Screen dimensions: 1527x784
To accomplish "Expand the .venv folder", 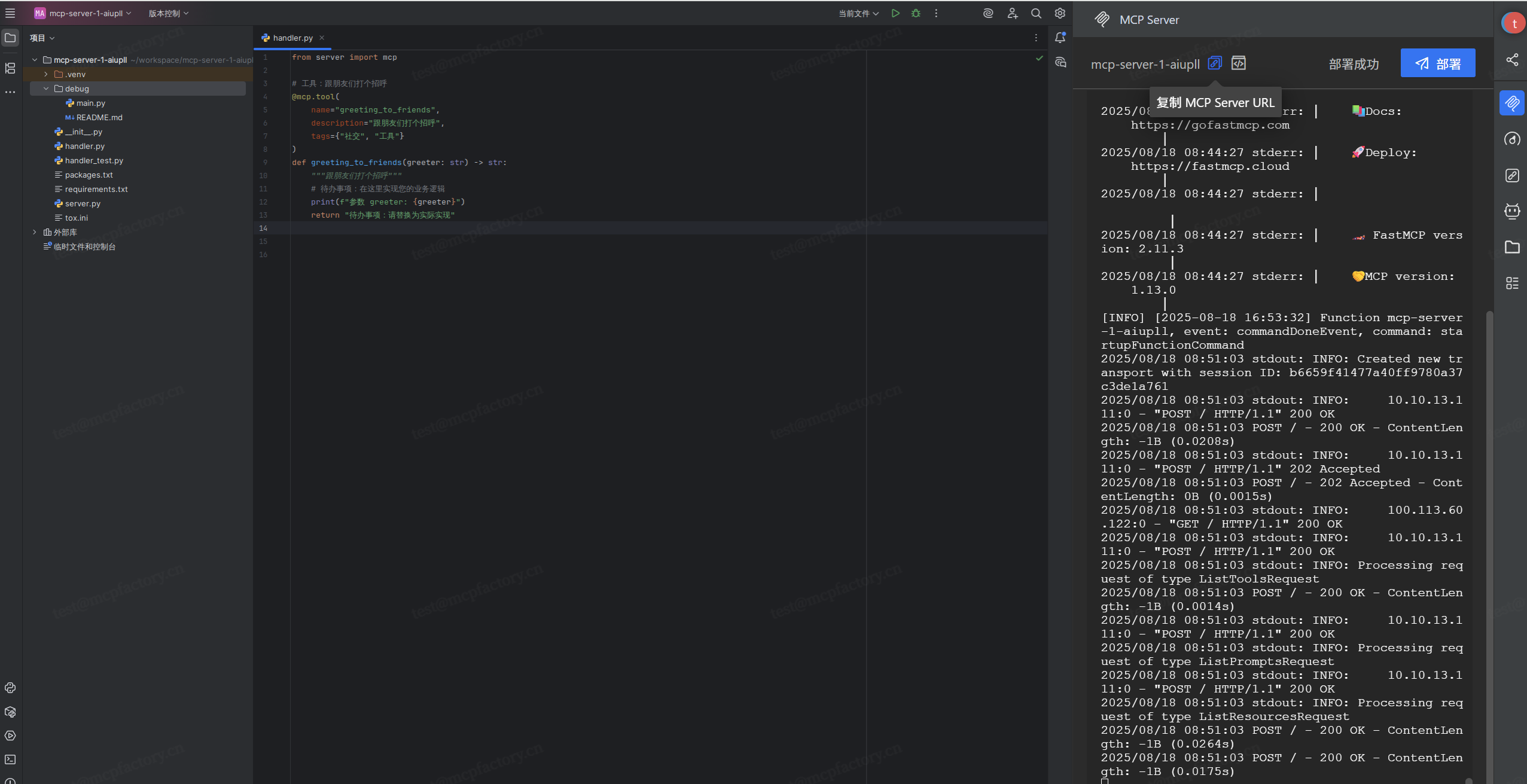I will pos(46,74).
